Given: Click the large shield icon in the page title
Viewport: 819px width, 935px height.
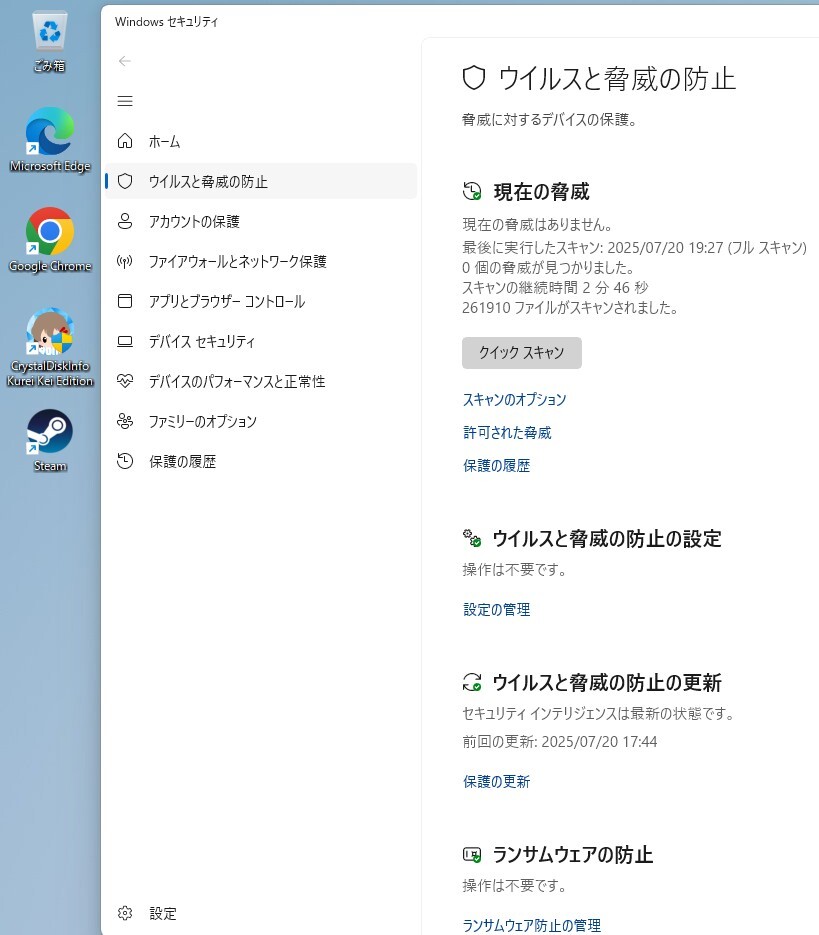Looking at the screenshot, I should tap(474, 78).
